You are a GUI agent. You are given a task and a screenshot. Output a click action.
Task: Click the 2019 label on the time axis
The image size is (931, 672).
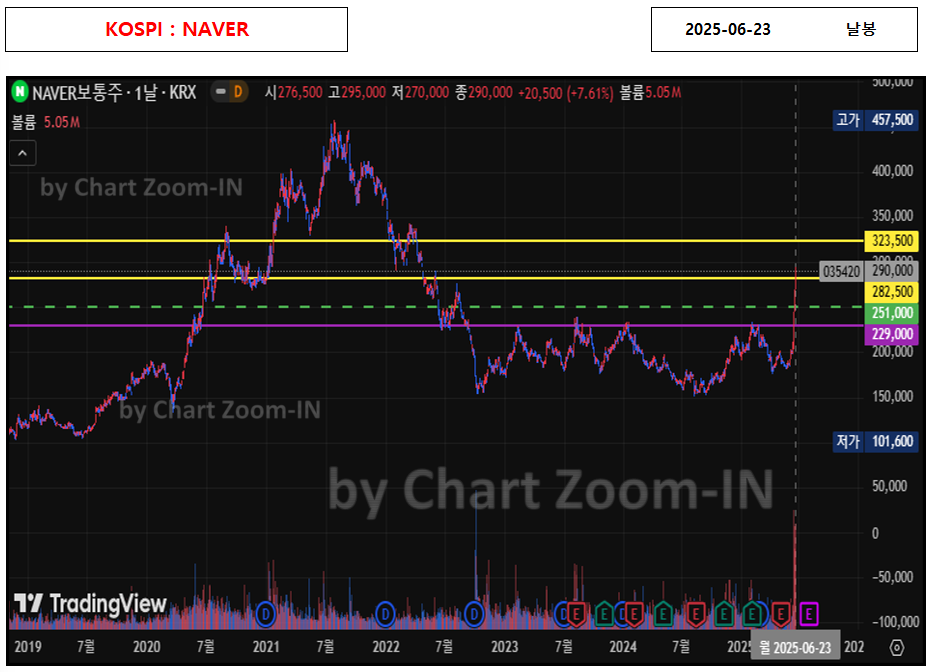click(28, 646)
